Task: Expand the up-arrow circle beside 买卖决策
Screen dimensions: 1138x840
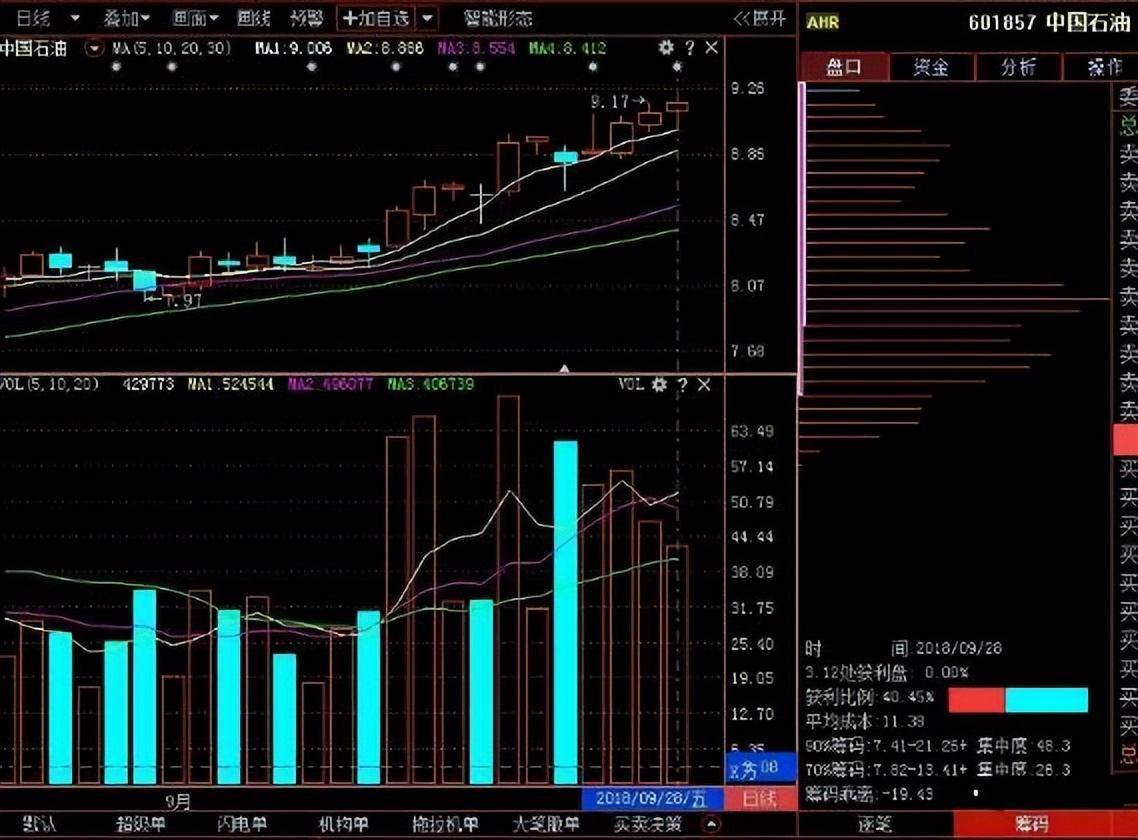Action: 712,824
